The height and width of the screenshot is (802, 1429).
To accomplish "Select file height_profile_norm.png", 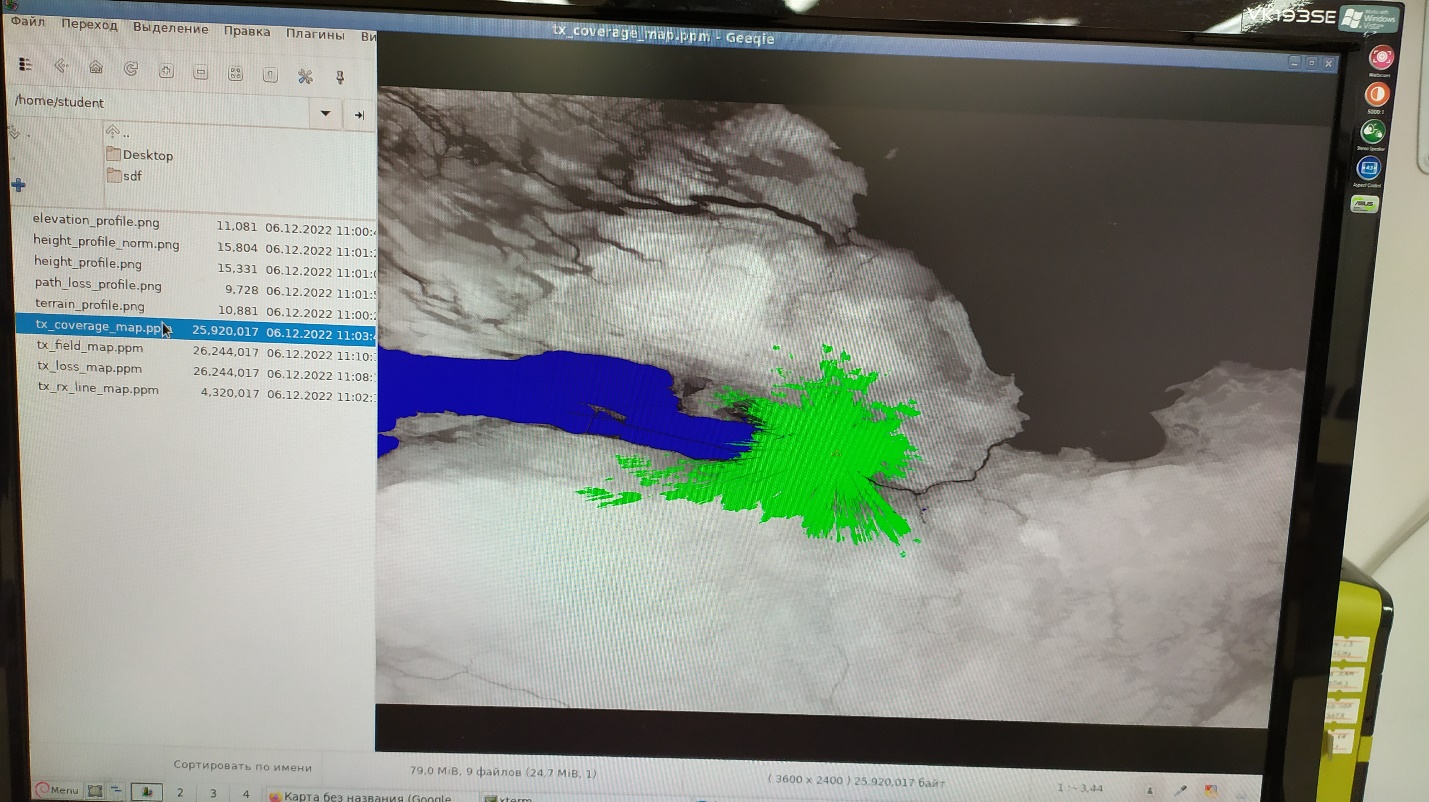I will point(106,242).
